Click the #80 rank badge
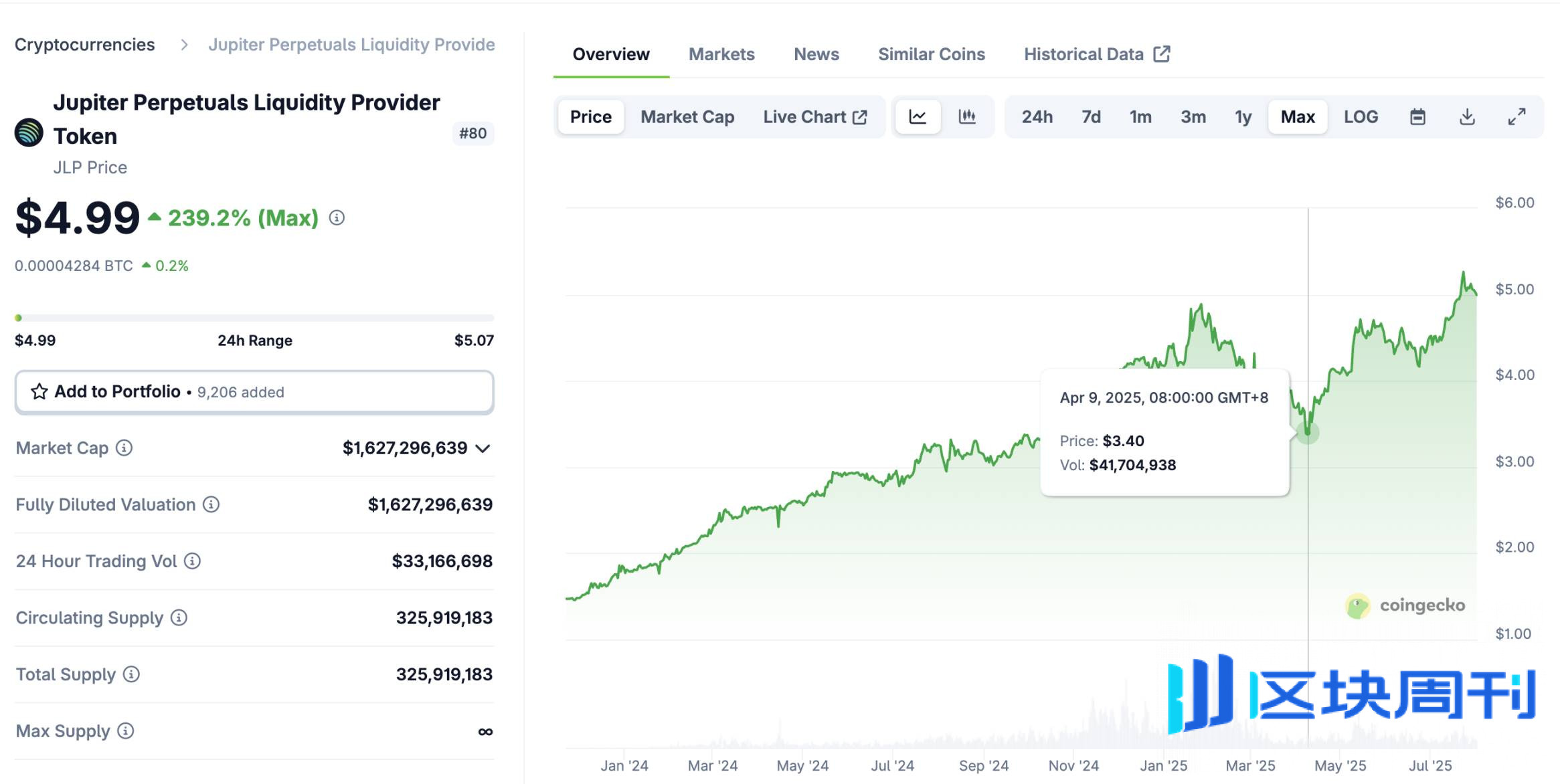This screenshot has width=1560, height=784. pos(473,133)
